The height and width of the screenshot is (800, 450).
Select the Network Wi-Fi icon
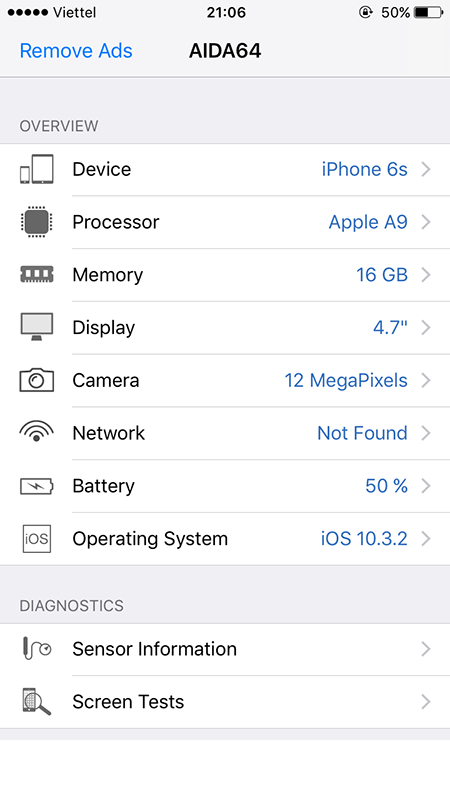(37, 432)
